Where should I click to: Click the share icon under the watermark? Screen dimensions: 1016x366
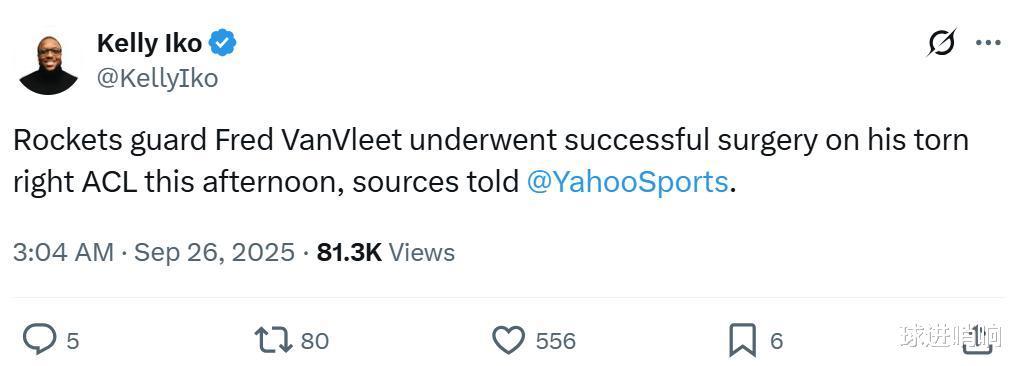coord(978,341)
